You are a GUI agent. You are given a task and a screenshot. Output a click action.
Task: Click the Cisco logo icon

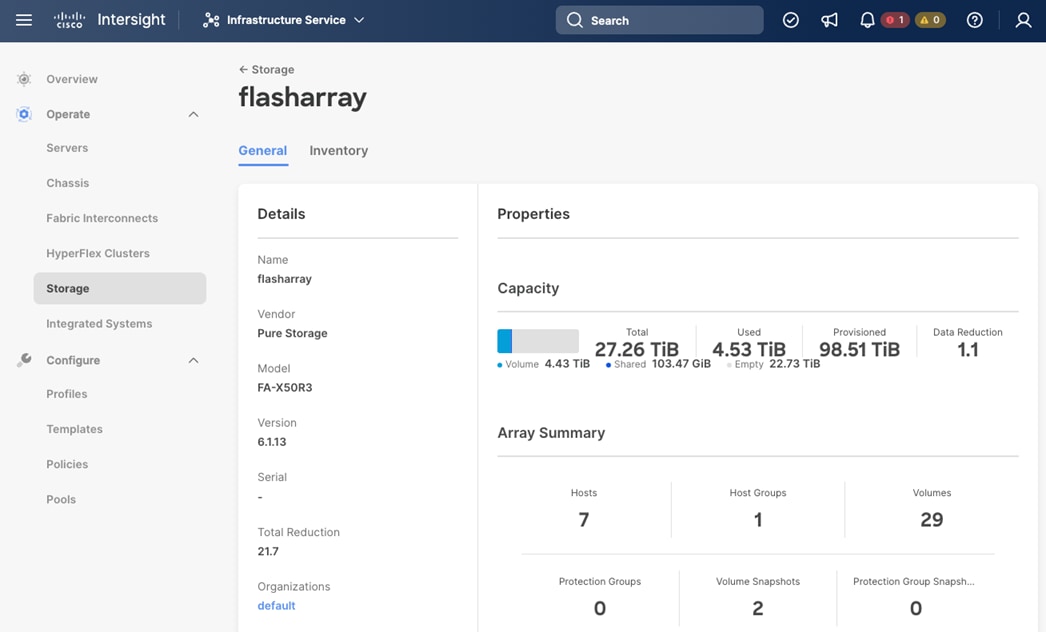(69, 20)
